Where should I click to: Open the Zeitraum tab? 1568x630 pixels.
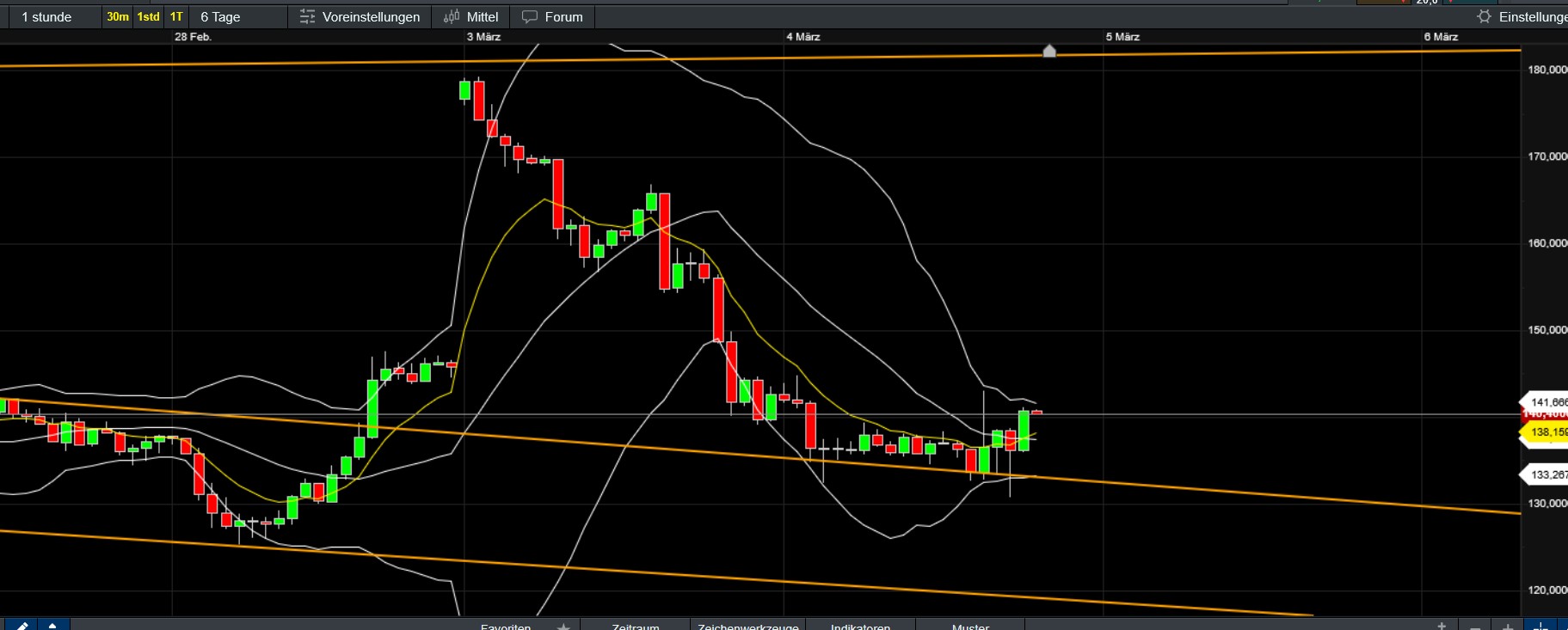636,627
